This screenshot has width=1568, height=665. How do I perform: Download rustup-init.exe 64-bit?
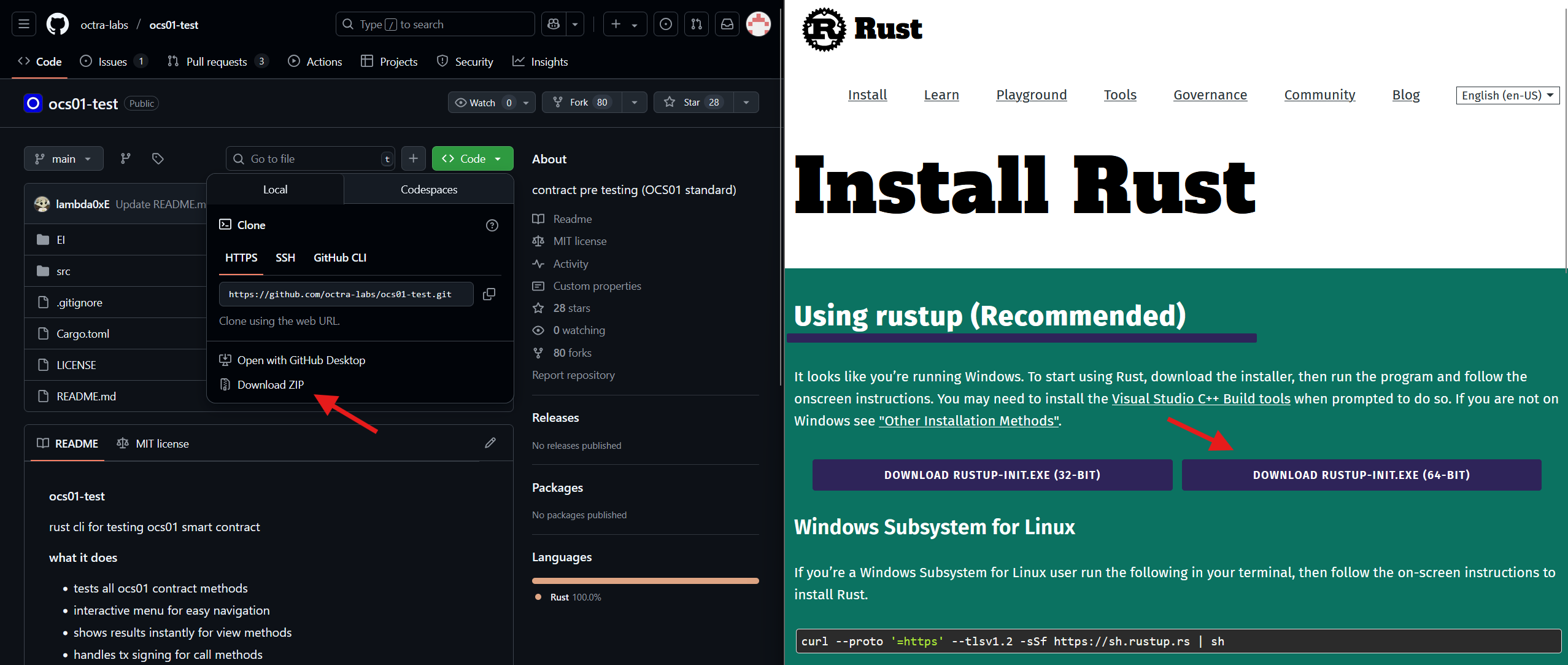tap(1361, 475)
